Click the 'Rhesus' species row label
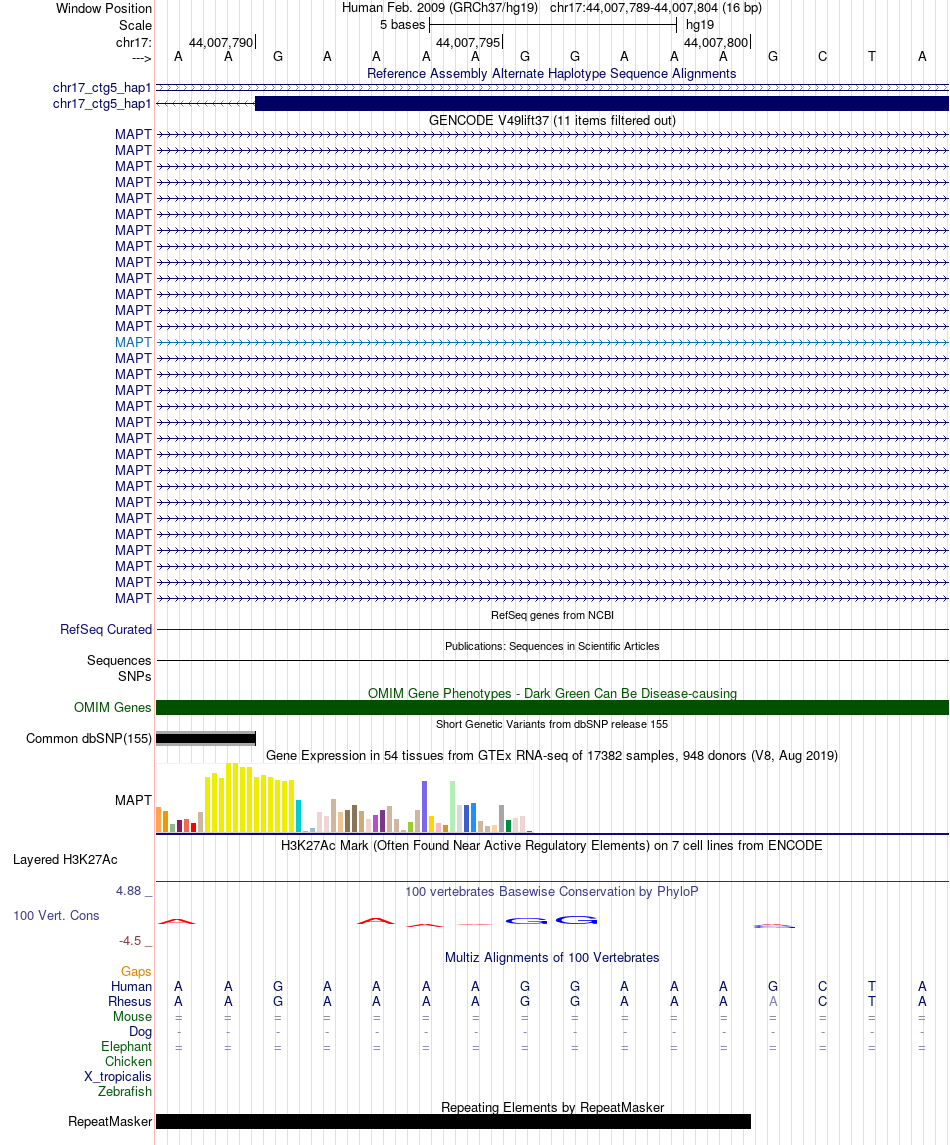This screenshot has width=950, height=1145. click(x=130, y=1002)
